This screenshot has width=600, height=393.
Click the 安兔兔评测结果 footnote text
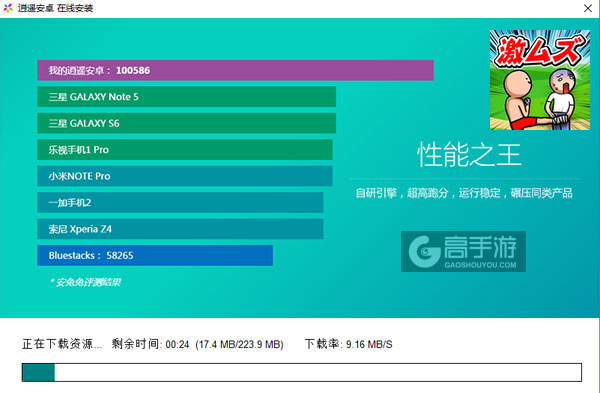[x=85, y=282]
